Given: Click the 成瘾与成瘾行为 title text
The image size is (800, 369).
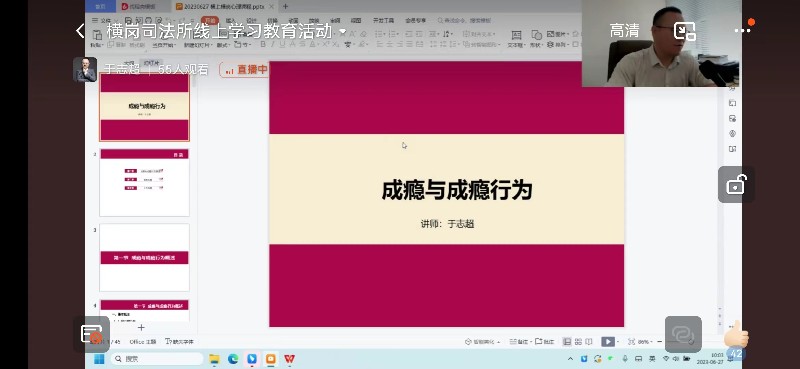Looking at the screenshot, I should click(x=457, y=190).
